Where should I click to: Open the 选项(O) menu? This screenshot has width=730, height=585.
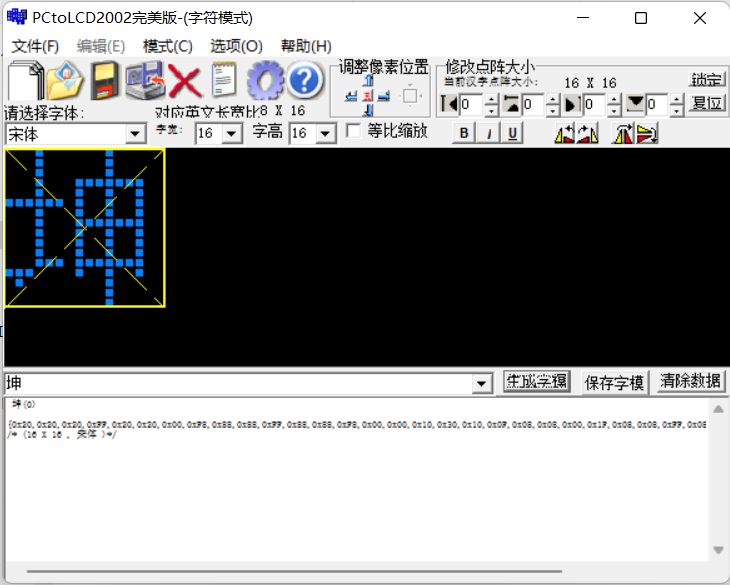point(236,46)
